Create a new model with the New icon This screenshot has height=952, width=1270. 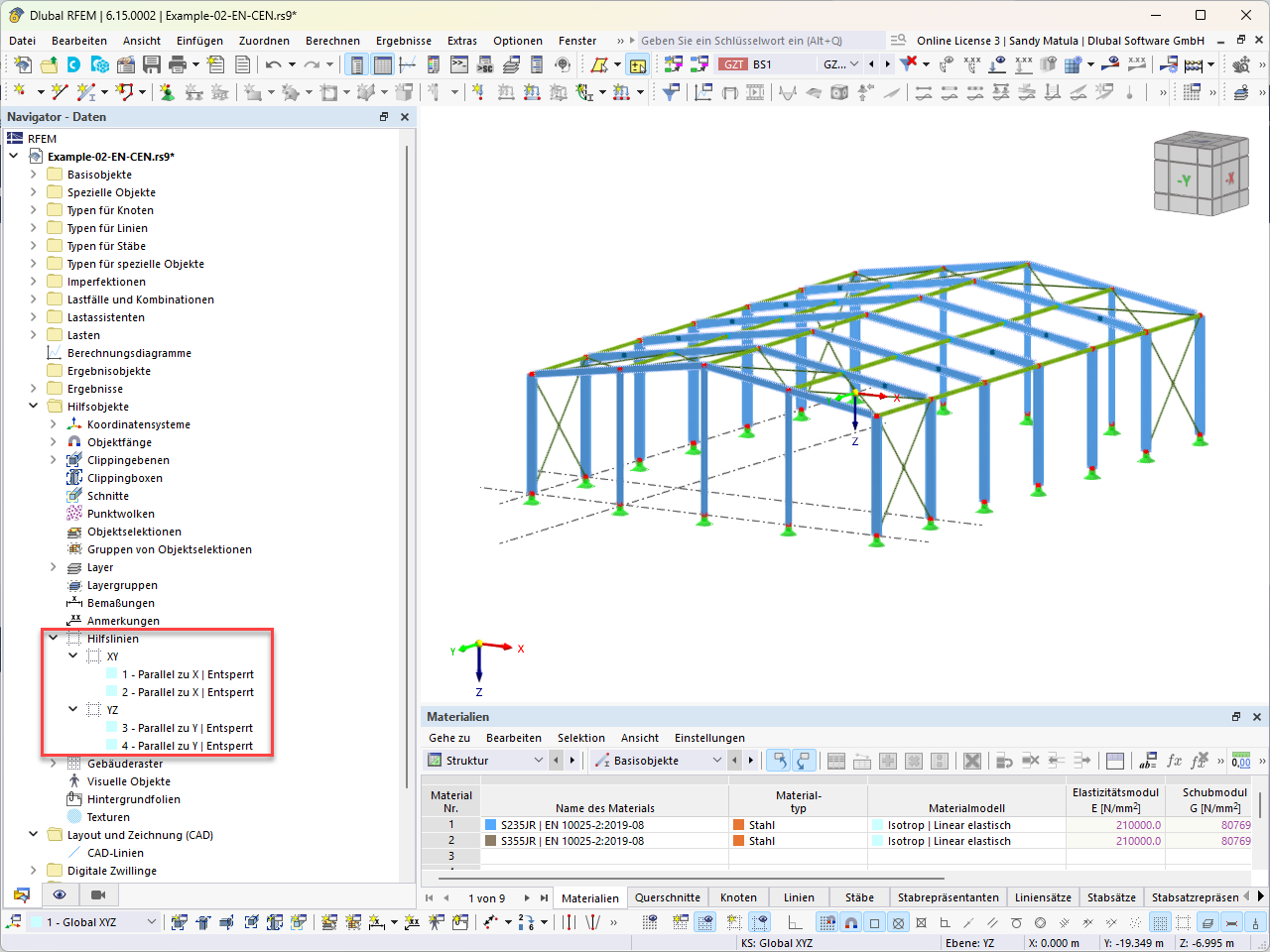pyautogui.click(x=22, y=64)
